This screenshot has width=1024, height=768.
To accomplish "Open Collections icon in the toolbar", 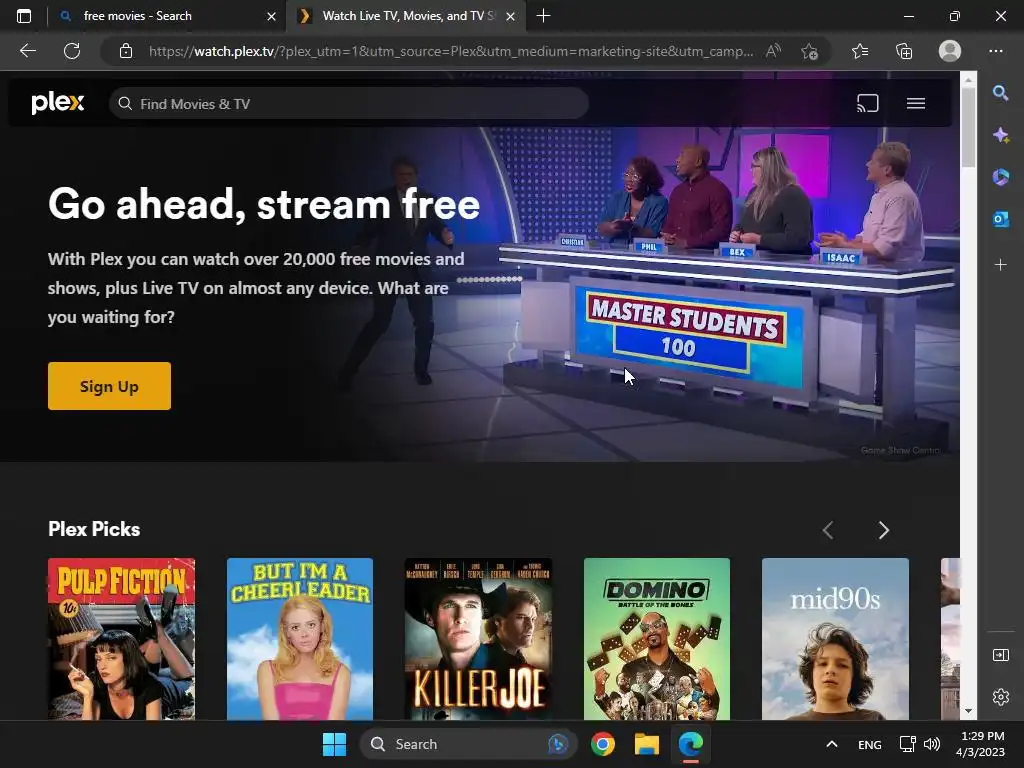I will (x=904, y=51).
